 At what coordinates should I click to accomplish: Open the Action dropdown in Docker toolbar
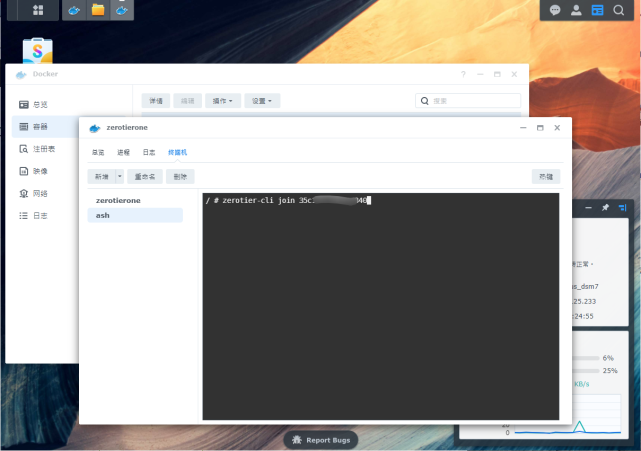click(x=223, y=101)
